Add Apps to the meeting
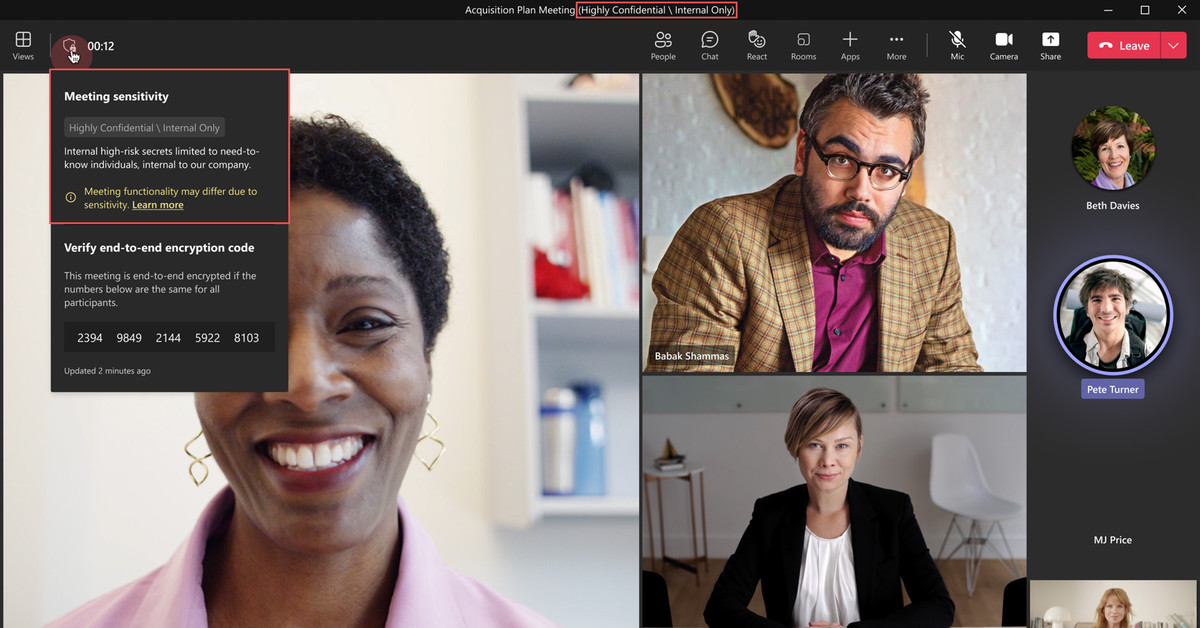Viewport: 1200px width, 628px height. click(x=850, y=45)
